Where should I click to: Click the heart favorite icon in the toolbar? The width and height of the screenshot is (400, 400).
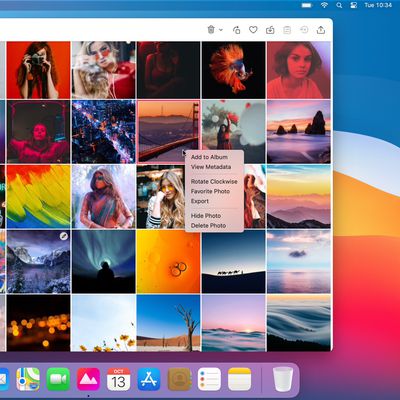(x=253, y=30)
